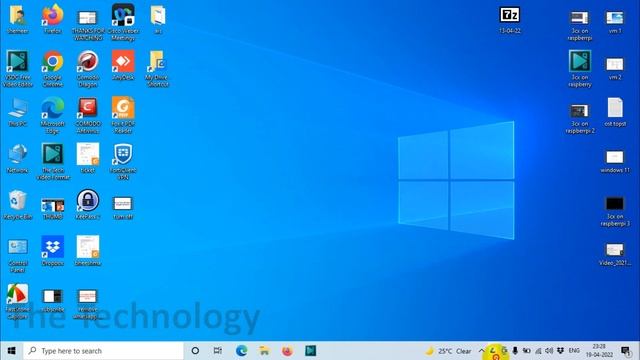640x360 pixels.
Task: Open the network tray icon
Action: coord(538,351)
